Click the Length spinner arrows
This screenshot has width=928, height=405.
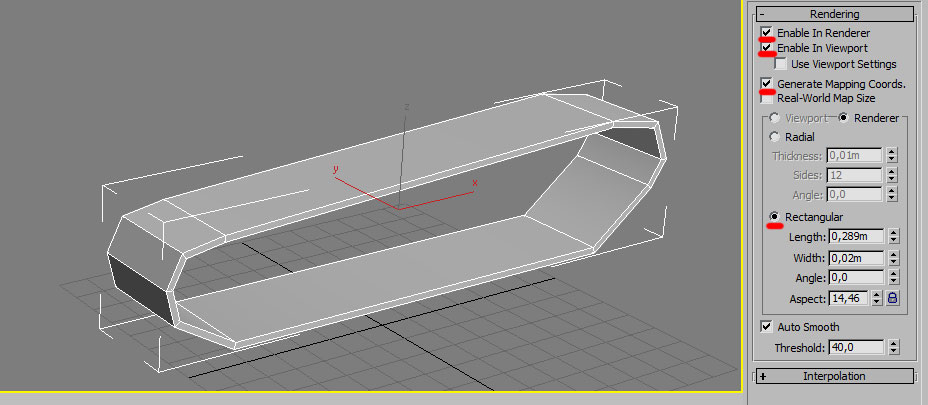click(x=892, y=237)
